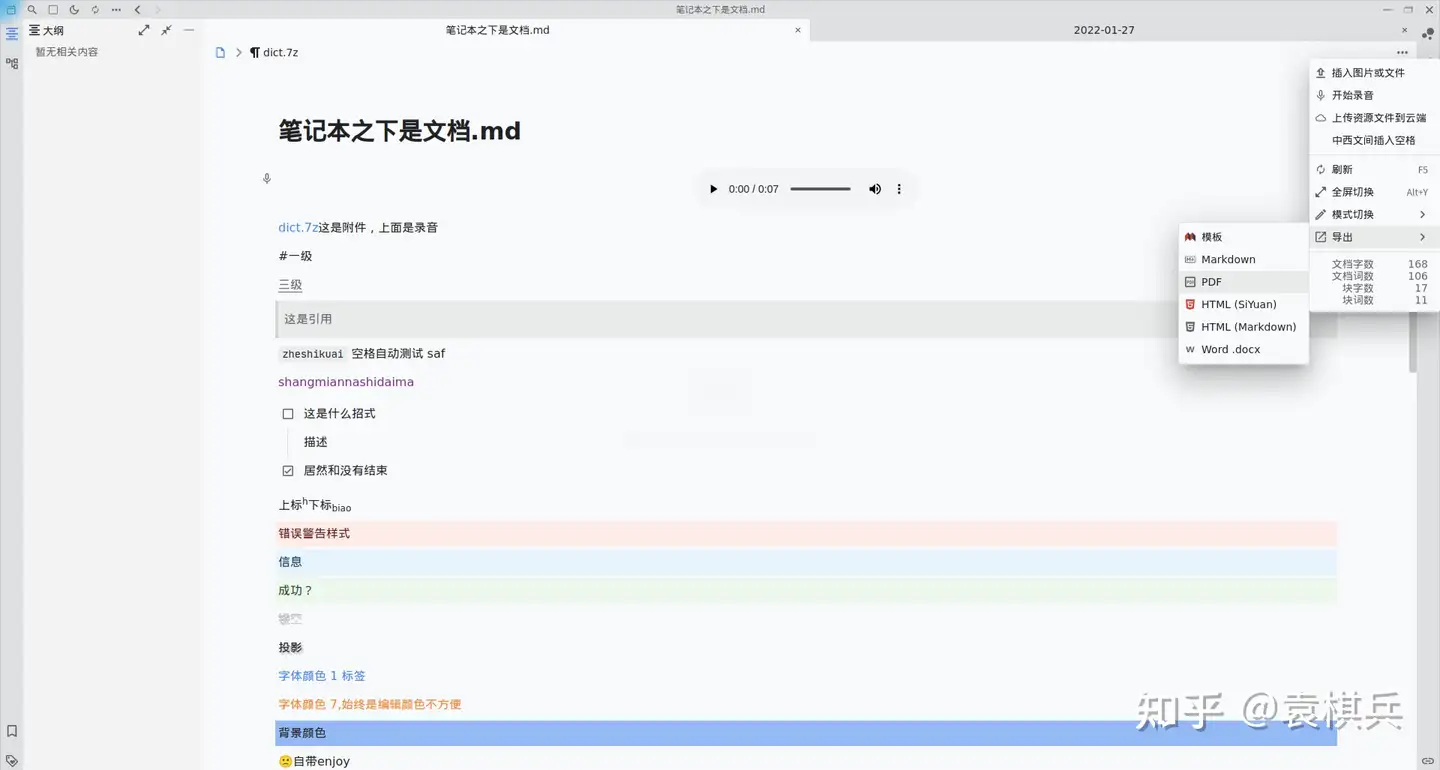Mute the audio with the speaker icon
The width and height of the screenshot is (1440, 770).
[x=875, y=189]
